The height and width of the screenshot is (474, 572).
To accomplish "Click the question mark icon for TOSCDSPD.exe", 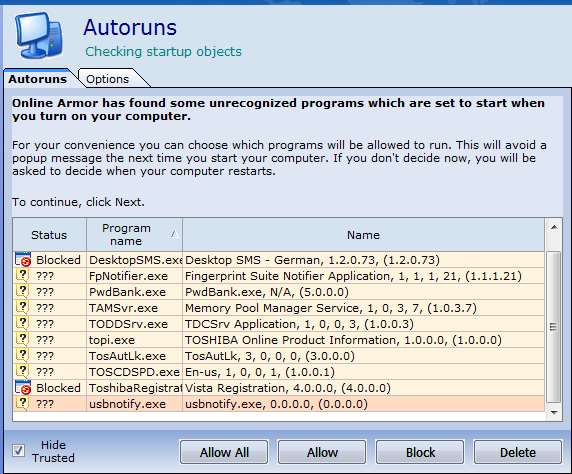I will (x=22, y=372).
